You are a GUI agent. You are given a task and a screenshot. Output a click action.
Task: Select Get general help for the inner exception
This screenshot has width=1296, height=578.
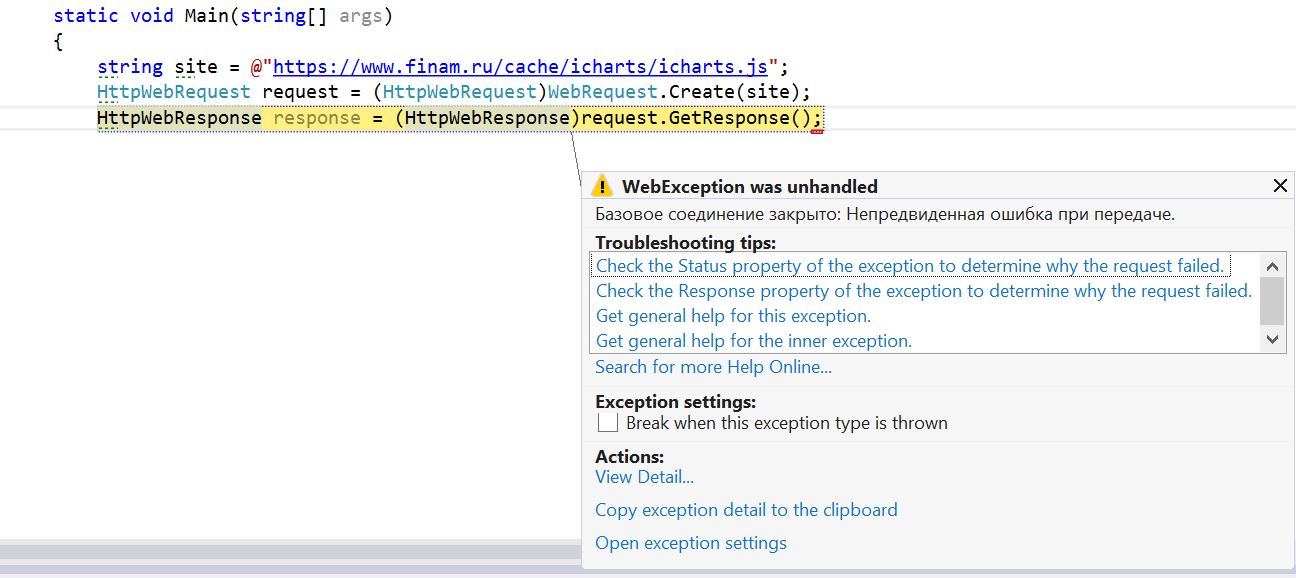coord(754,341)
